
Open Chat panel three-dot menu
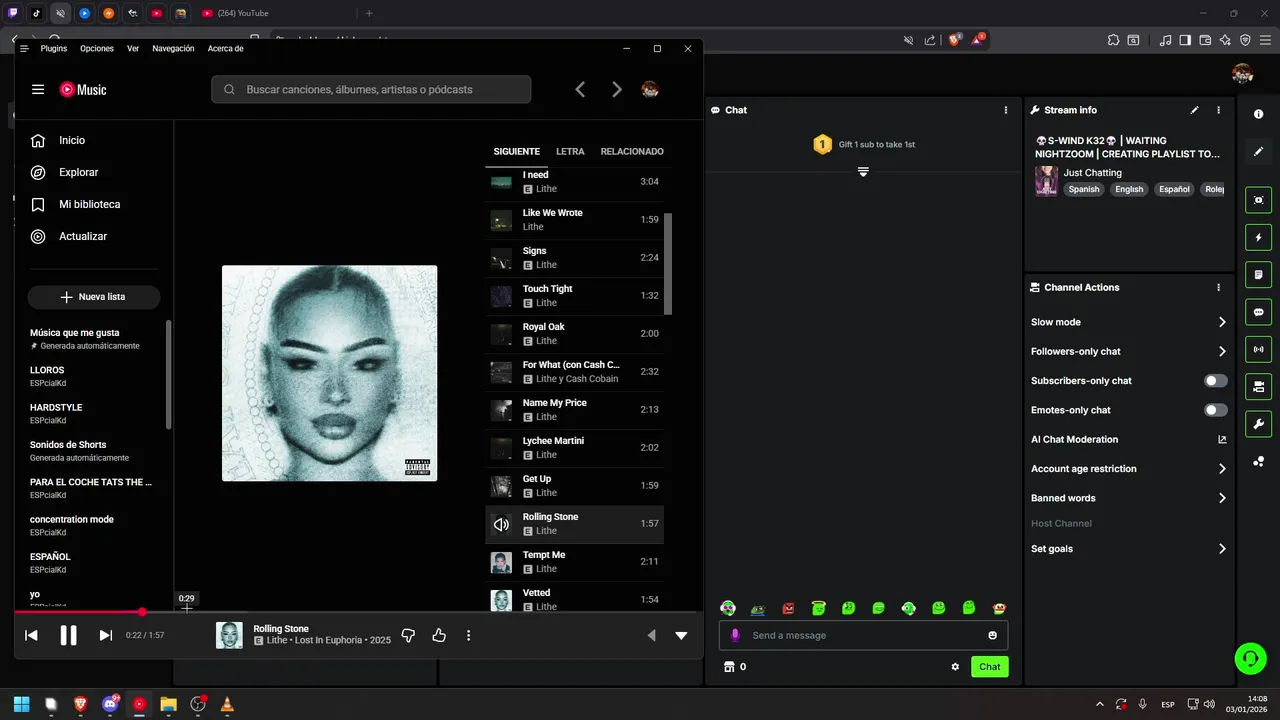[1006, 110]
